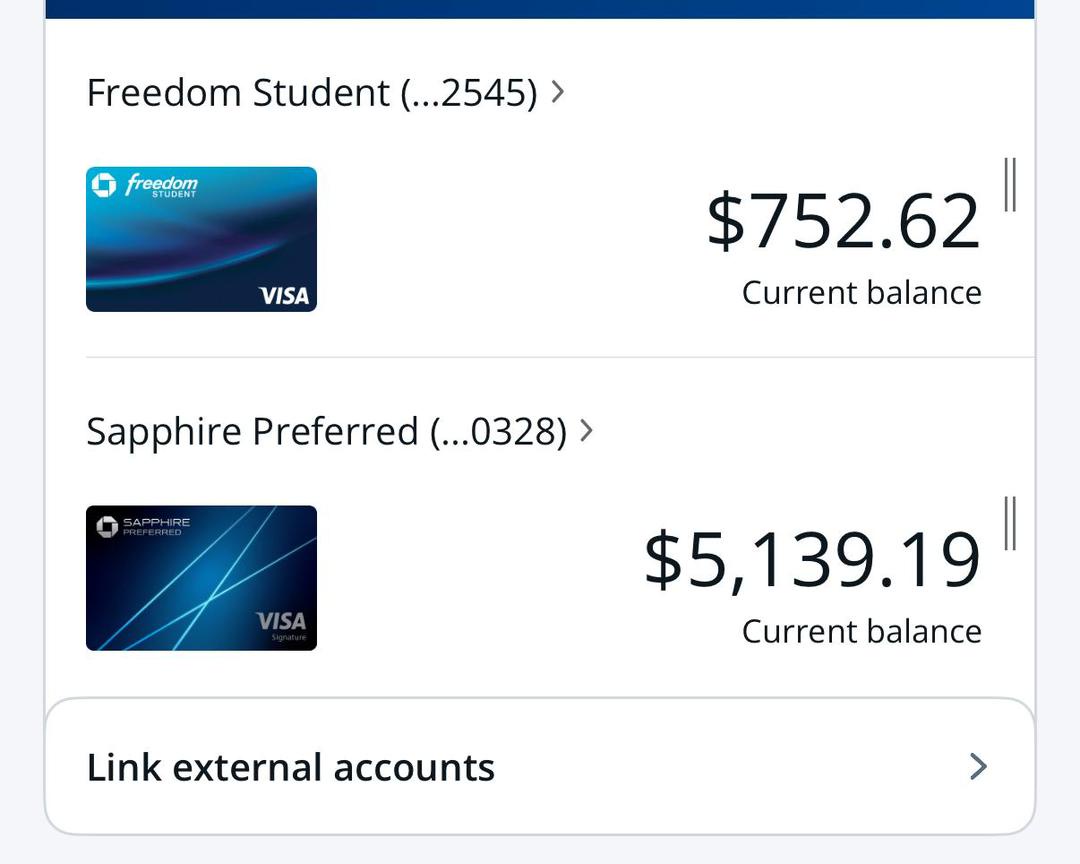Open the Sapphire Preferred (...0328) account

[x=326, y=432]
